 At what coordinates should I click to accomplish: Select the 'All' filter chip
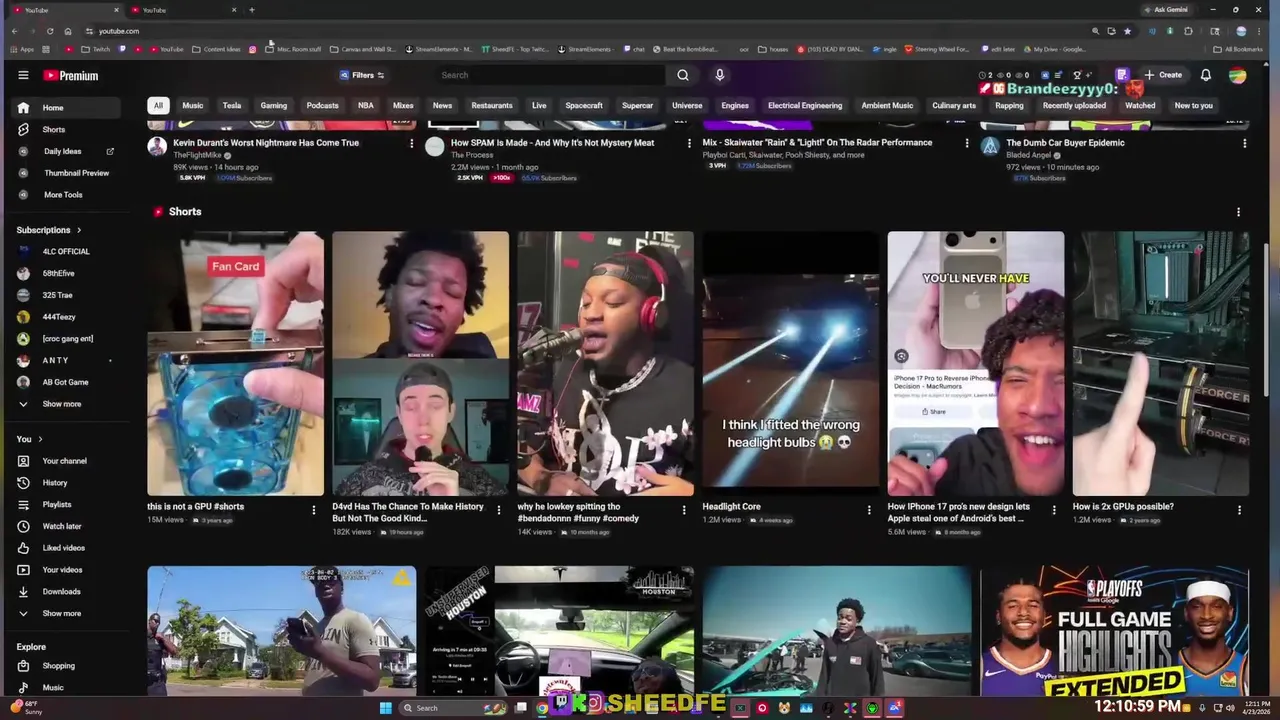tap(157, 105)
